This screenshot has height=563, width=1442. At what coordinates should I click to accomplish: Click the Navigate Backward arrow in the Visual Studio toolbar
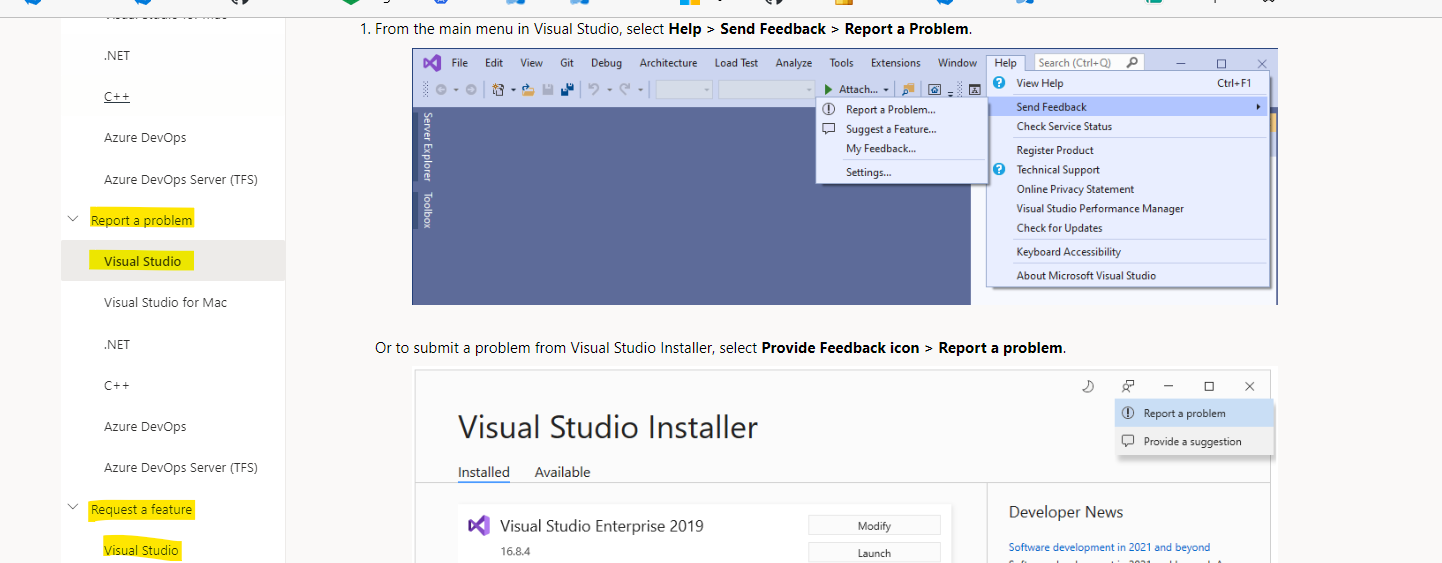pos(441,89)
